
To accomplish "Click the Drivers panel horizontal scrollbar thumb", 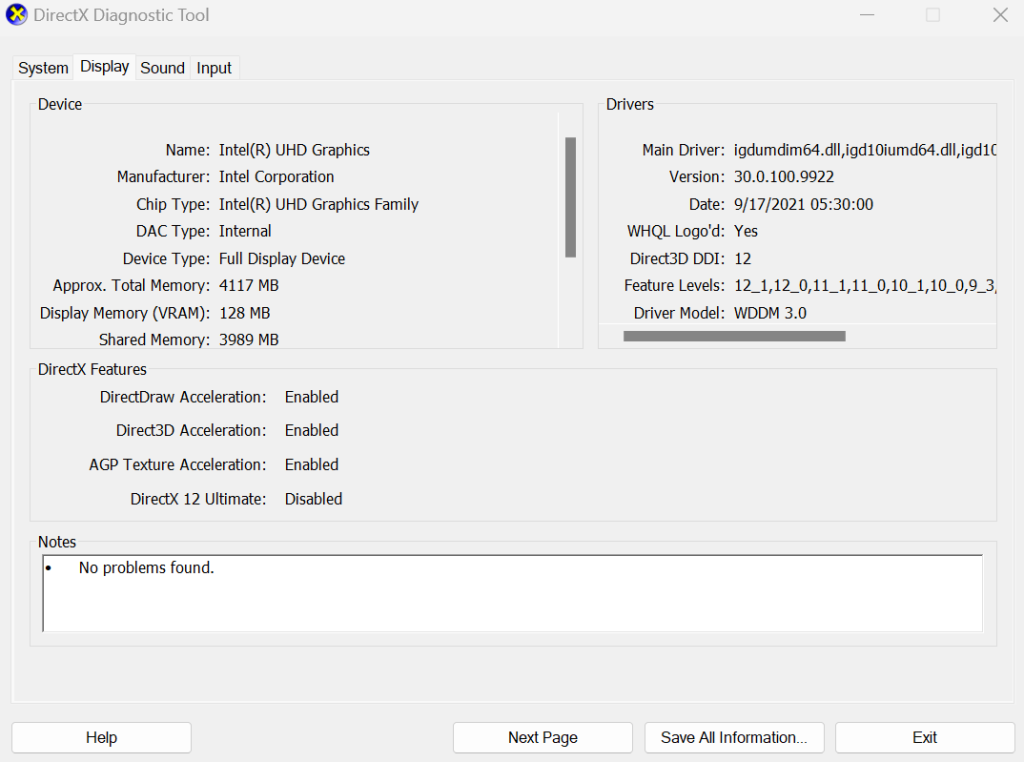I will pyautogui.click(x=734, y=336).
